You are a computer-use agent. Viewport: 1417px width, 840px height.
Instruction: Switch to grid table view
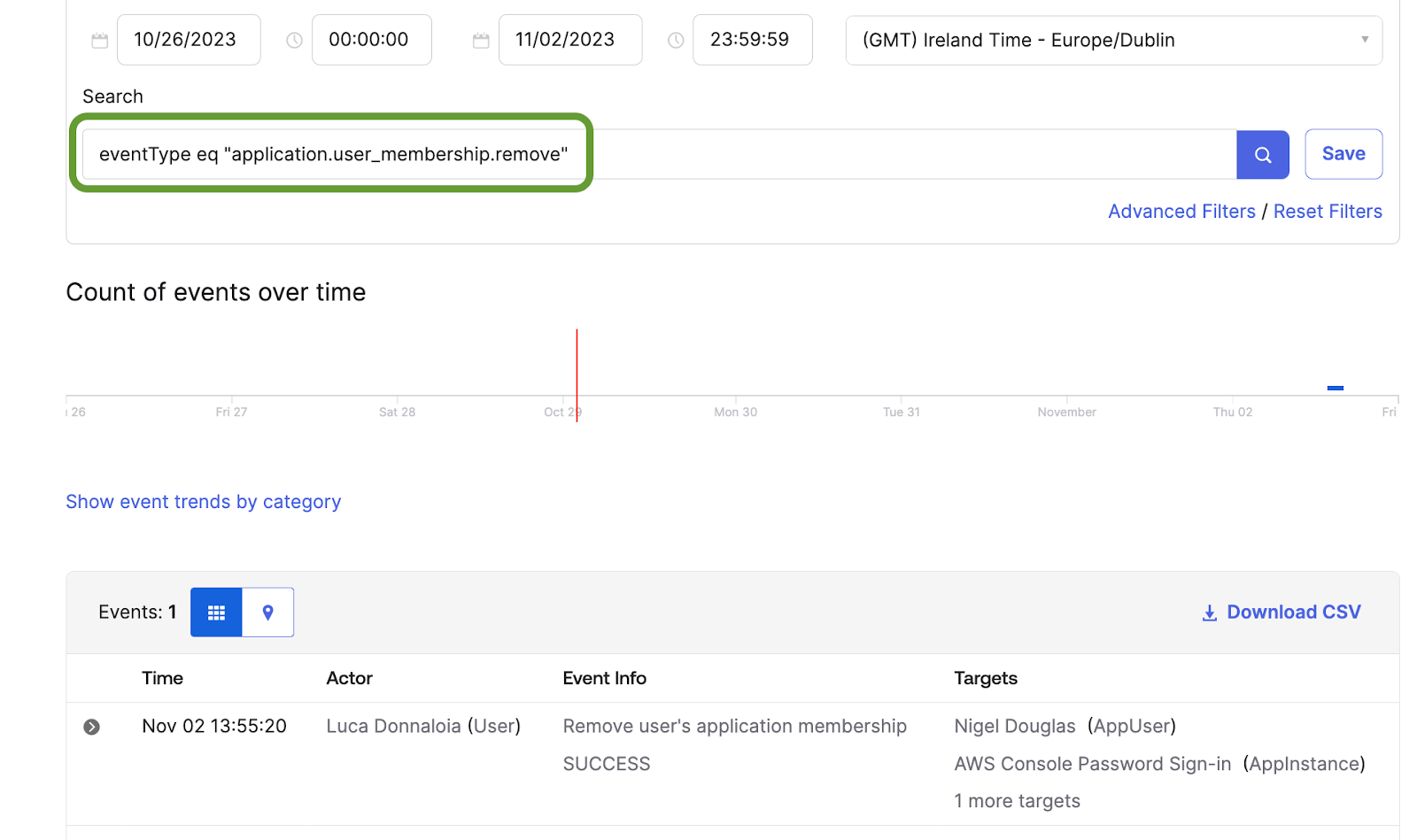click(x=216, y=613)
